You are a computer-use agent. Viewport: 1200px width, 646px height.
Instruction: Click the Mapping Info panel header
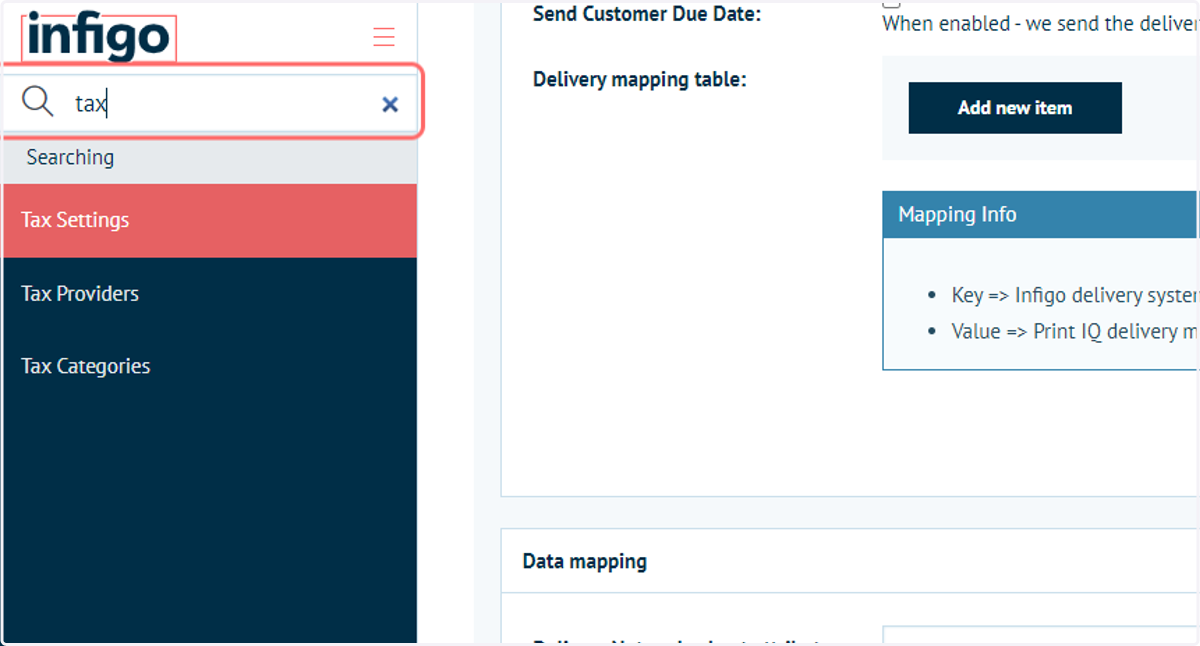[1041, 214]
